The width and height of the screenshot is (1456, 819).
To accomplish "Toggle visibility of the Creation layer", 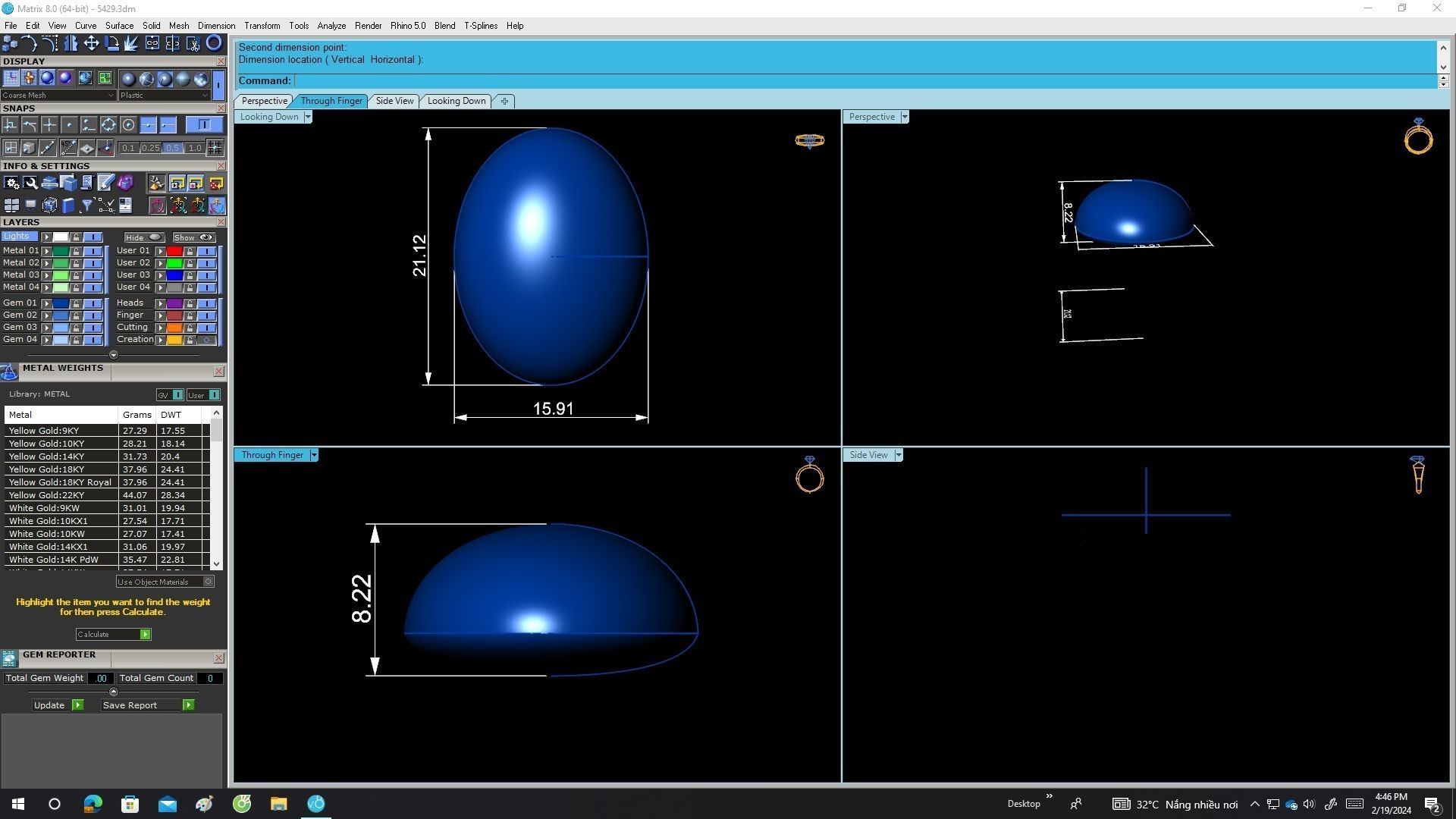I will (206, 340).
